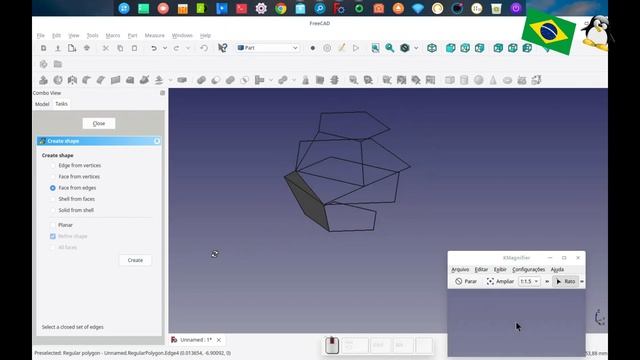Click the New document icon
640x360 pixels.
pos(43,48)
